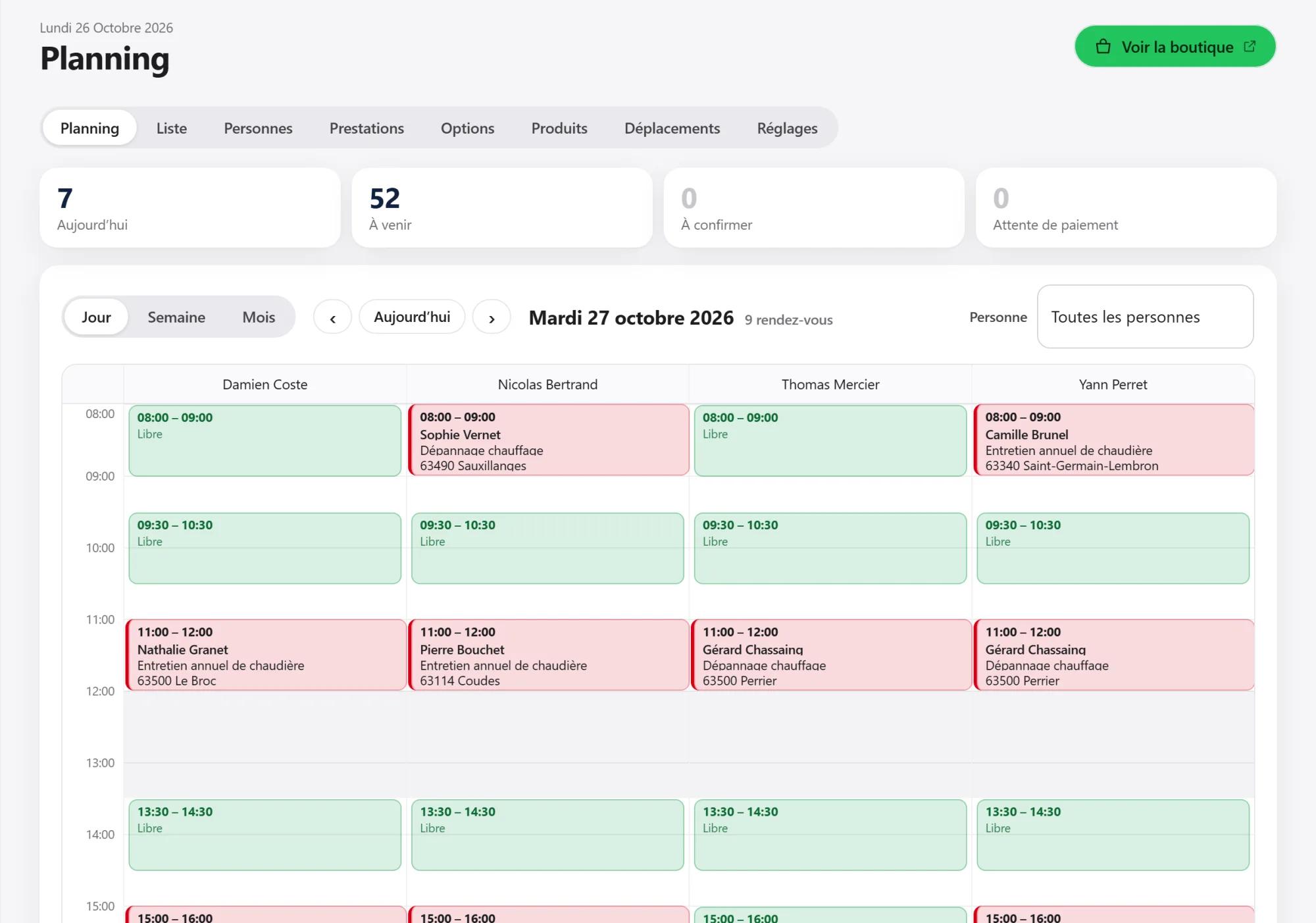Select Thomas Mercier's free 08:00 slot
1316x923 pixels.
click(830, 440)
